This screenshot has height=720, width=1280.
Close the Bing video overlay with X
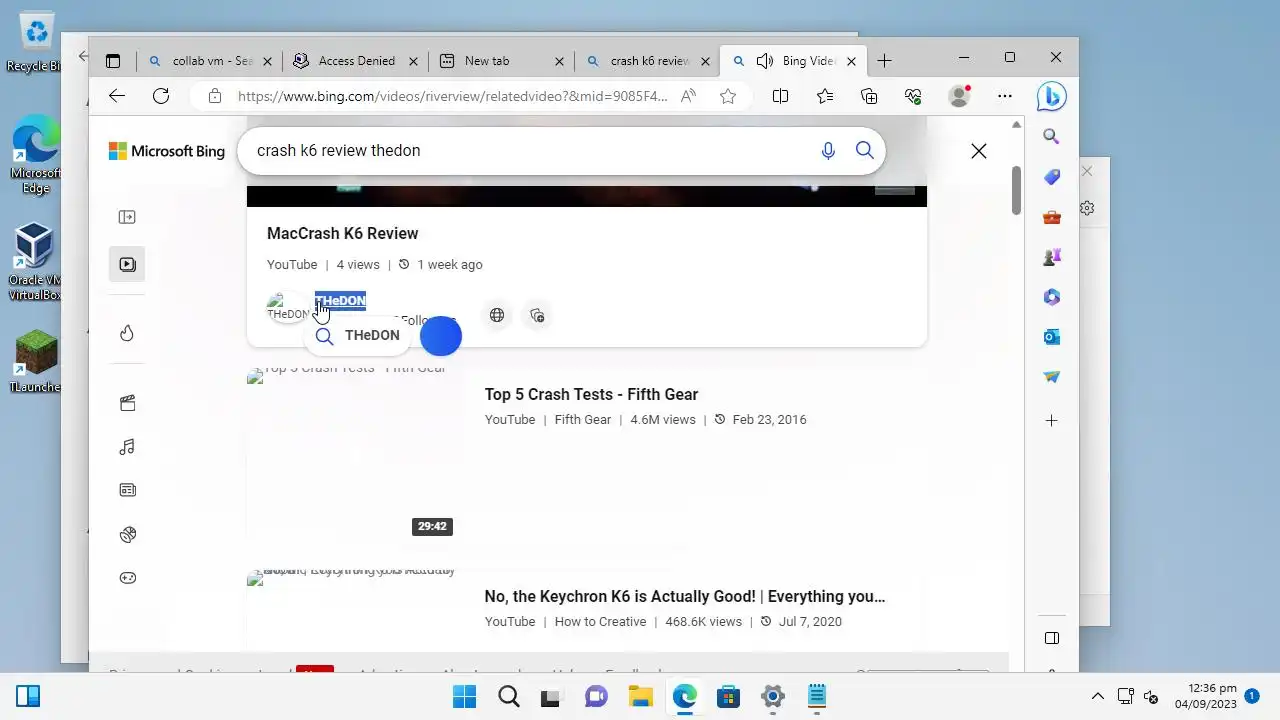click(x=979, y=151)
